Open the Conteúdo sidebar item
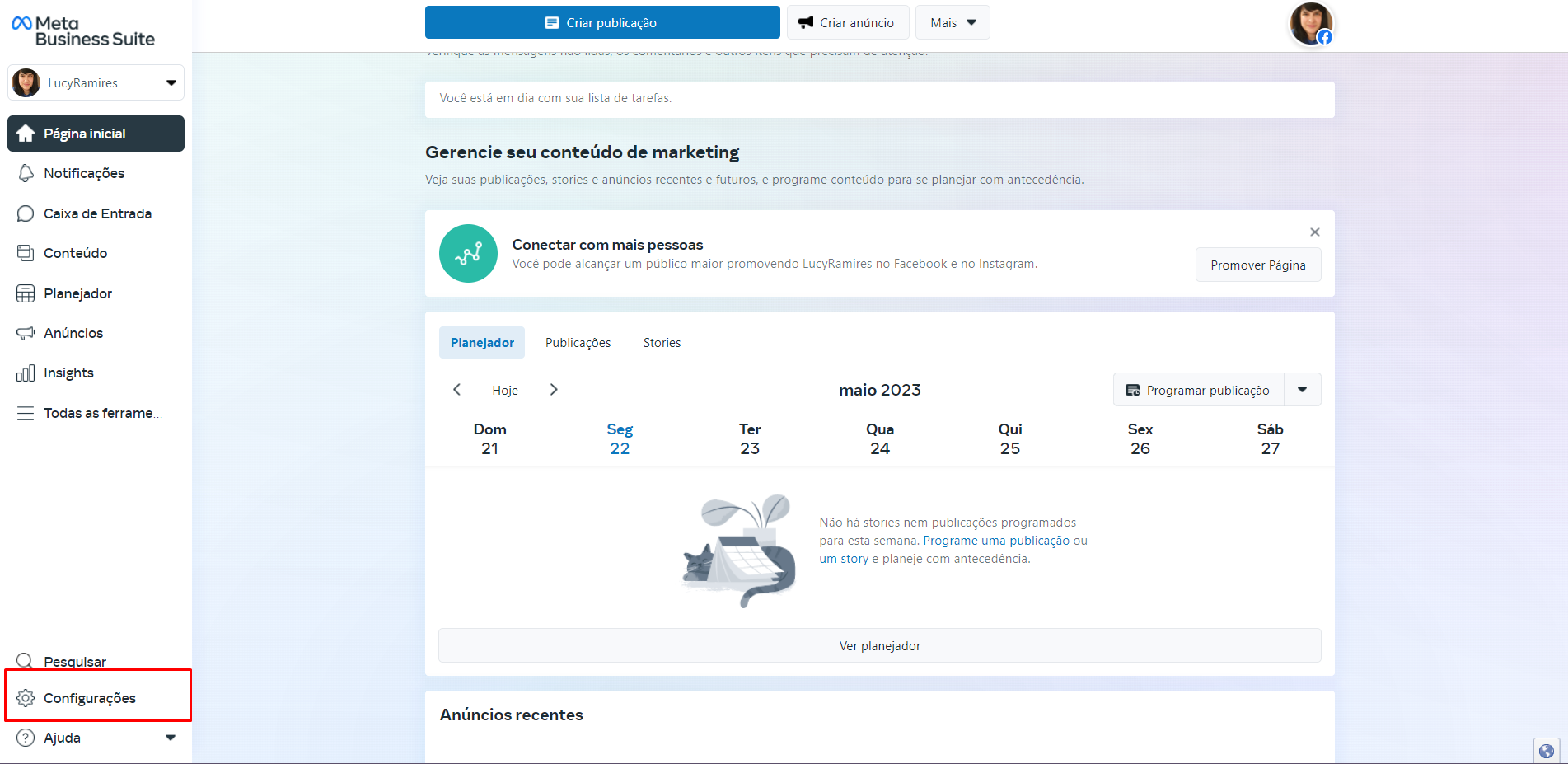The image size is (1568, 764). pyautogui.click(x=75, y=253)
